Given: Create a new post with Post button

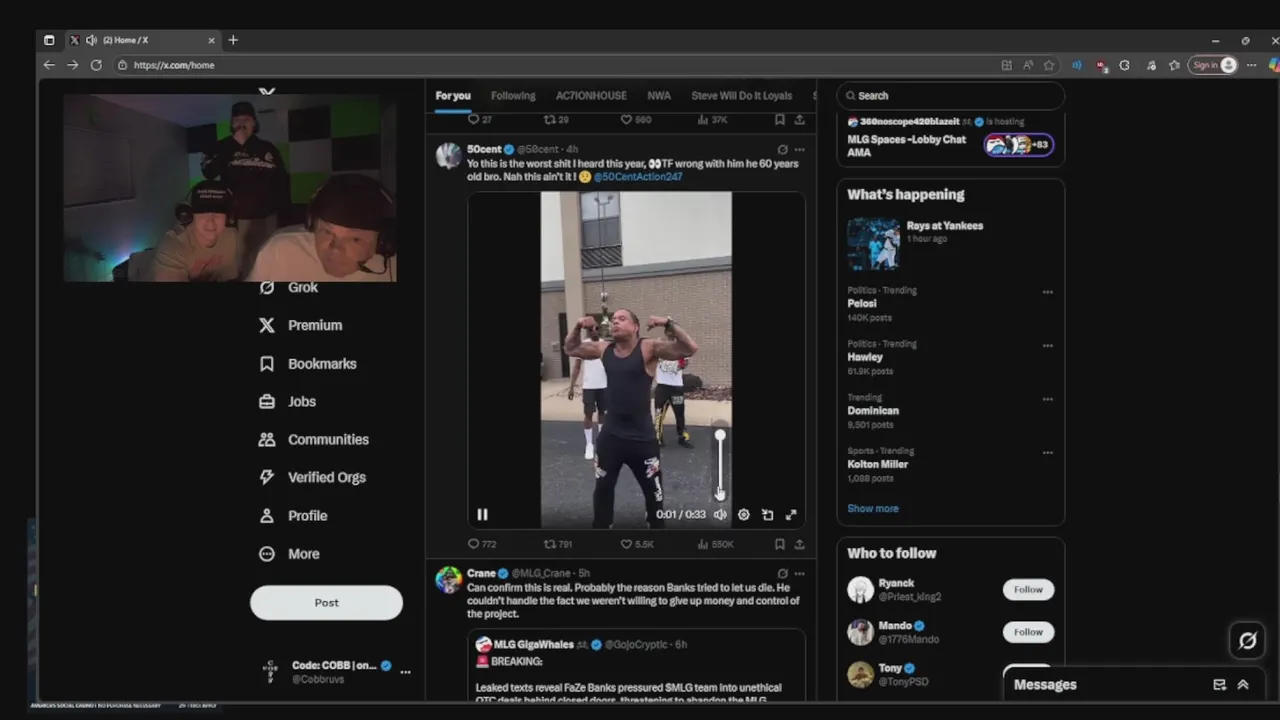Looking at the screenshot, I should point(326,603).
